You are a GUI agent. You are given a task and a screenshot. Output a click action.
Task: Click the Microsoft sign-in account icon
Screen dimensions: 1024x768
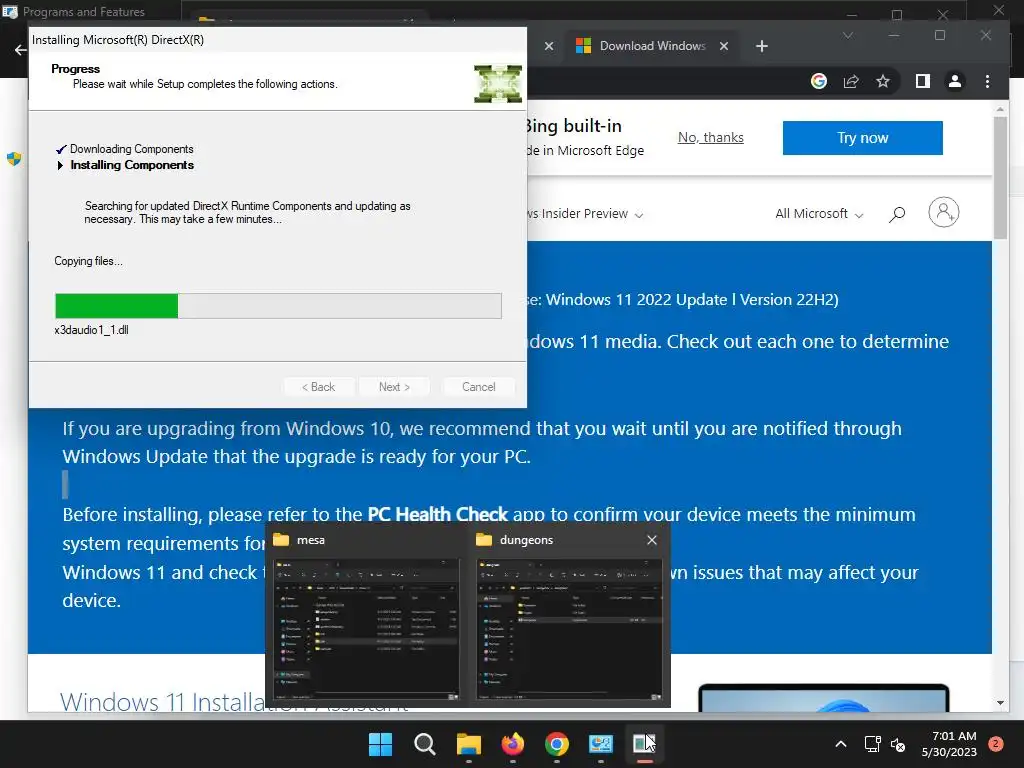pyautogui.click(x=944, y=212)
